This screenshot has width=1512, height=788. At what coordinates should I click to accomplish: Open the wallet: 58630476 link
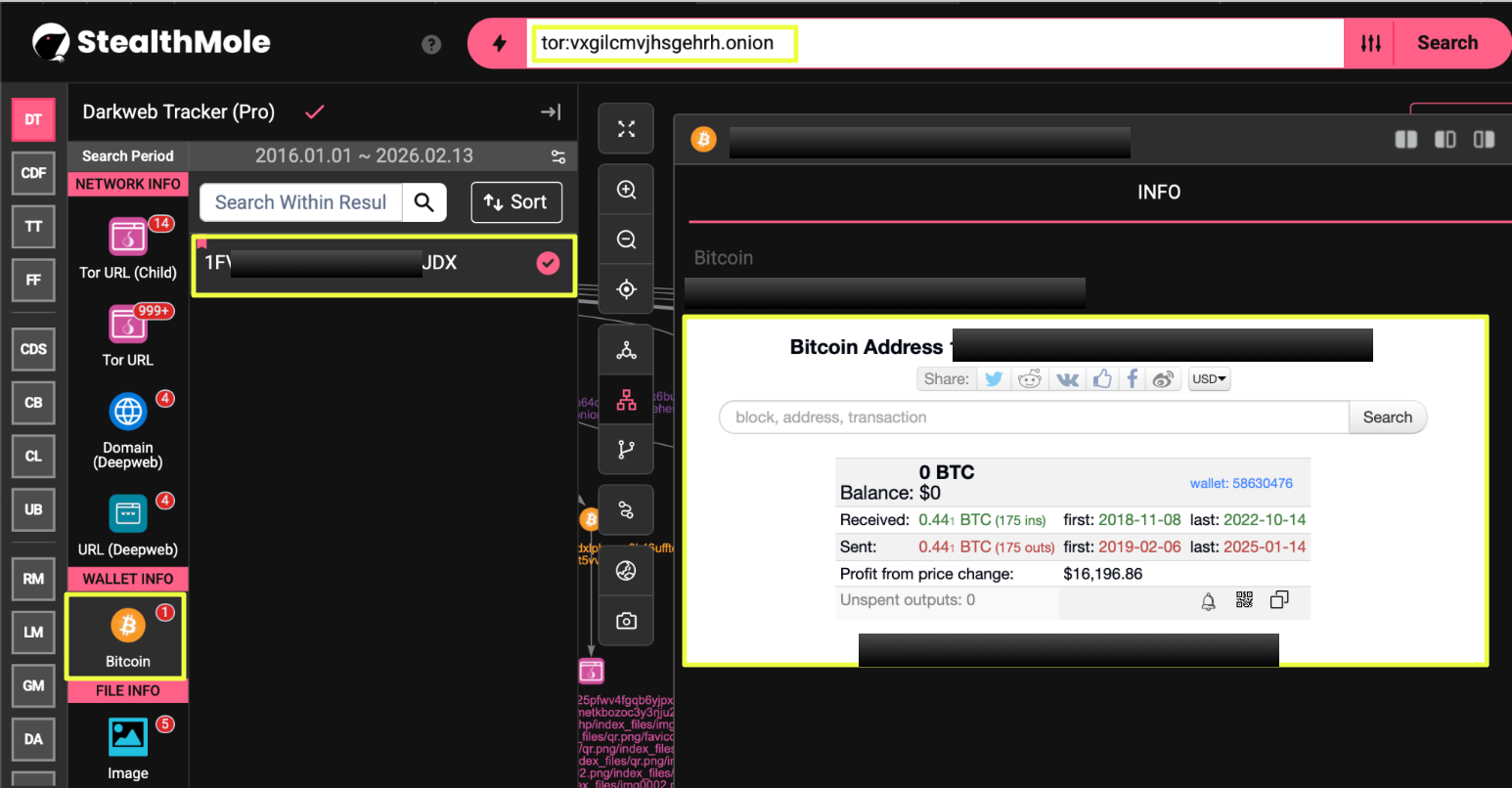[x=1240, y=483]
